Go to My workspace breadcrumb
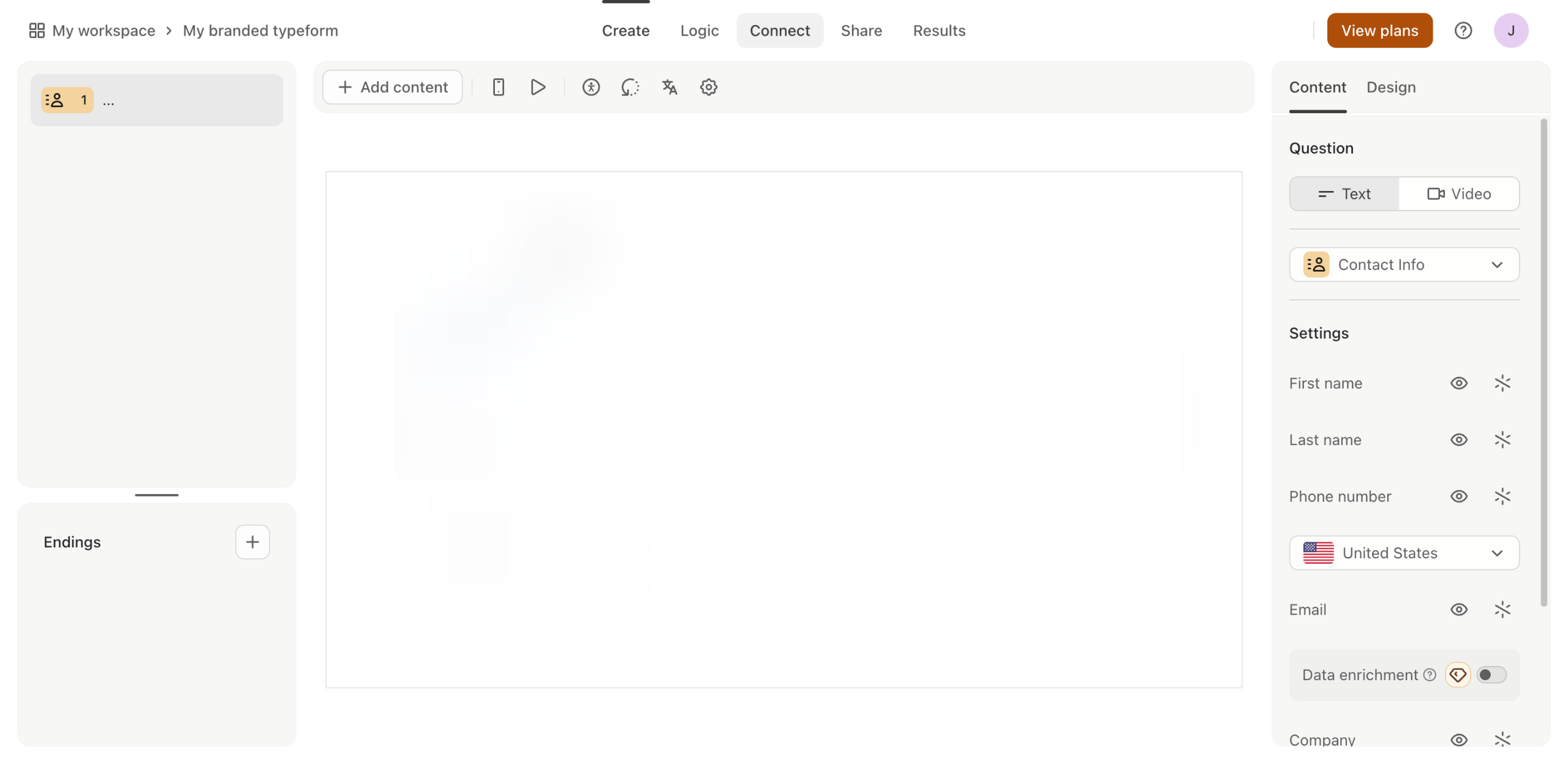The height and width of the screenshot is (764, 1568). coord(104,30)
